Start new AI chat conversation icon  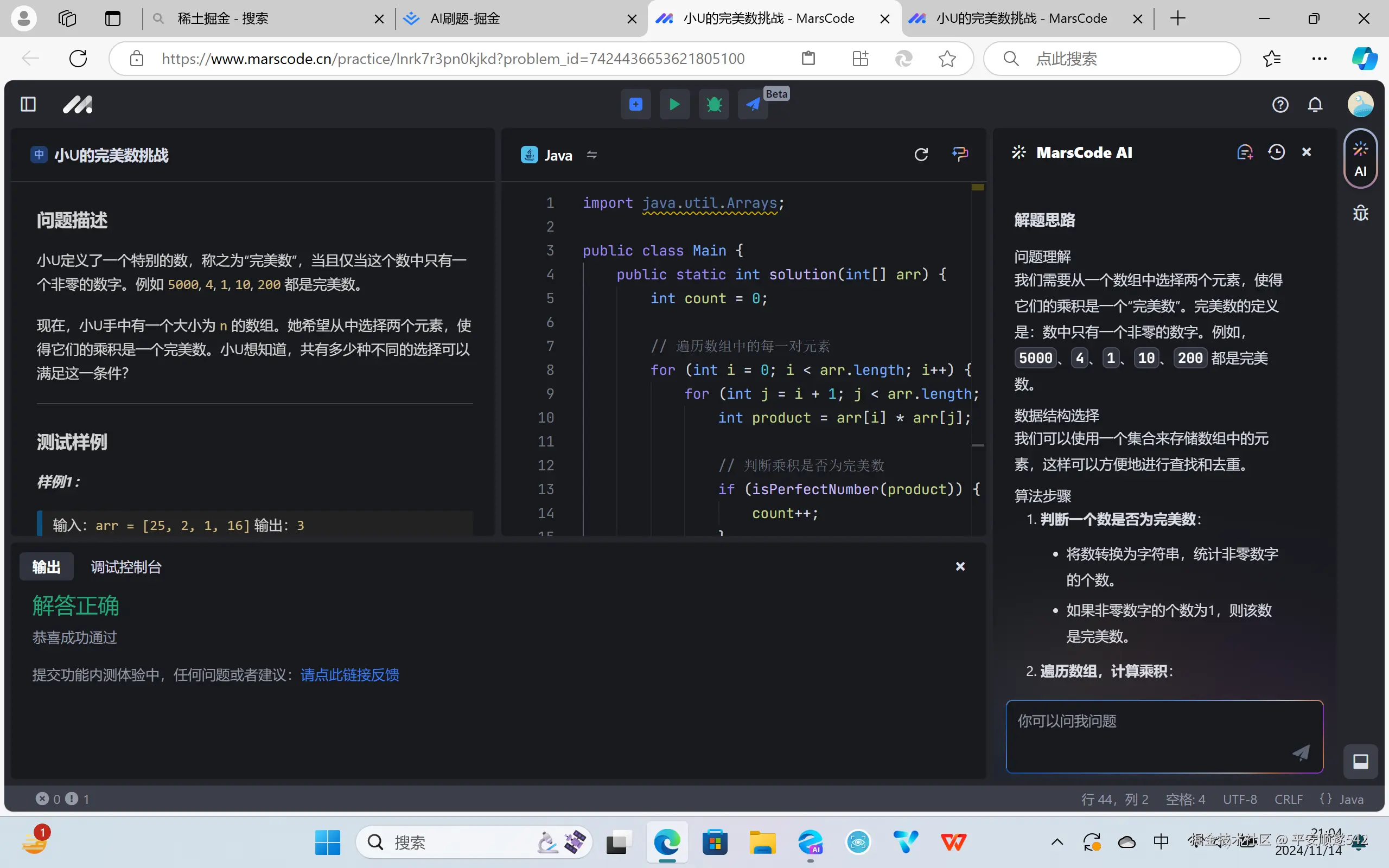point(1244,152)
